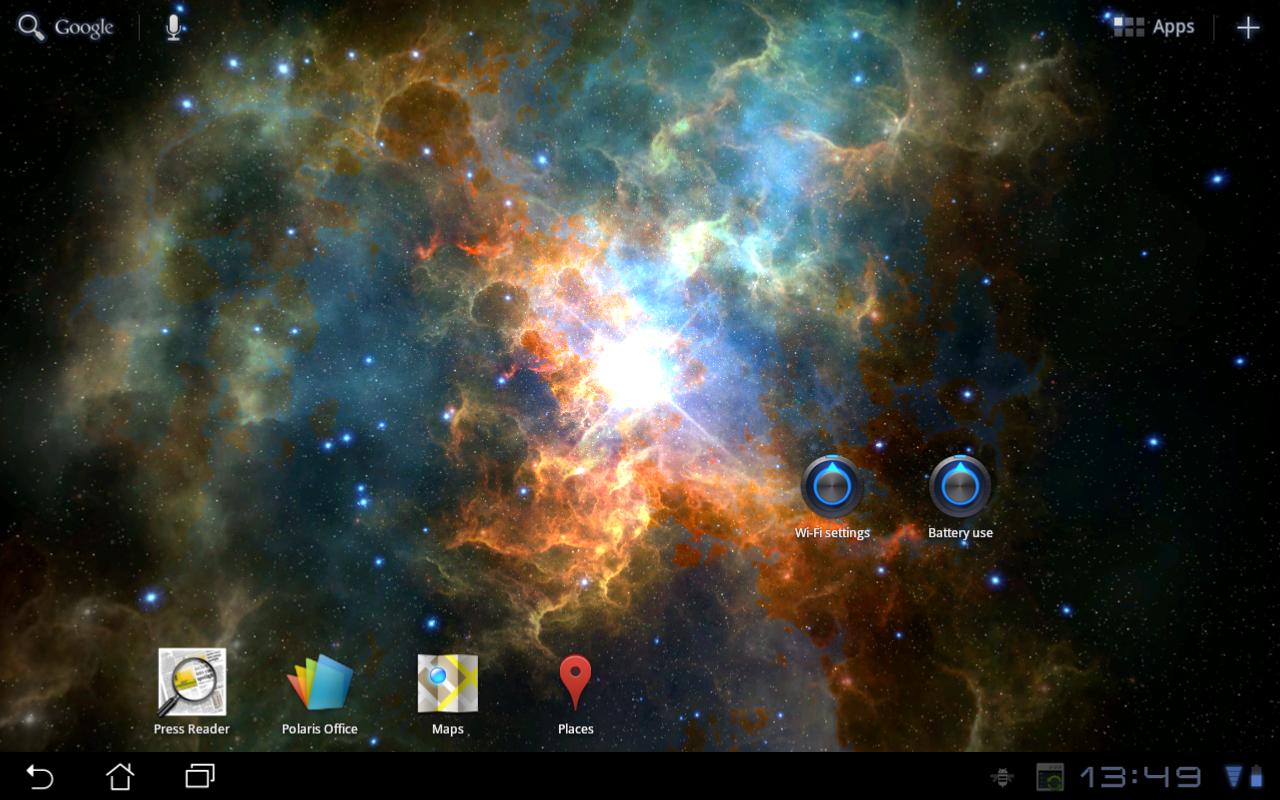
Task: Start voice search with the microphone
Action: click(x=173, y=28)
